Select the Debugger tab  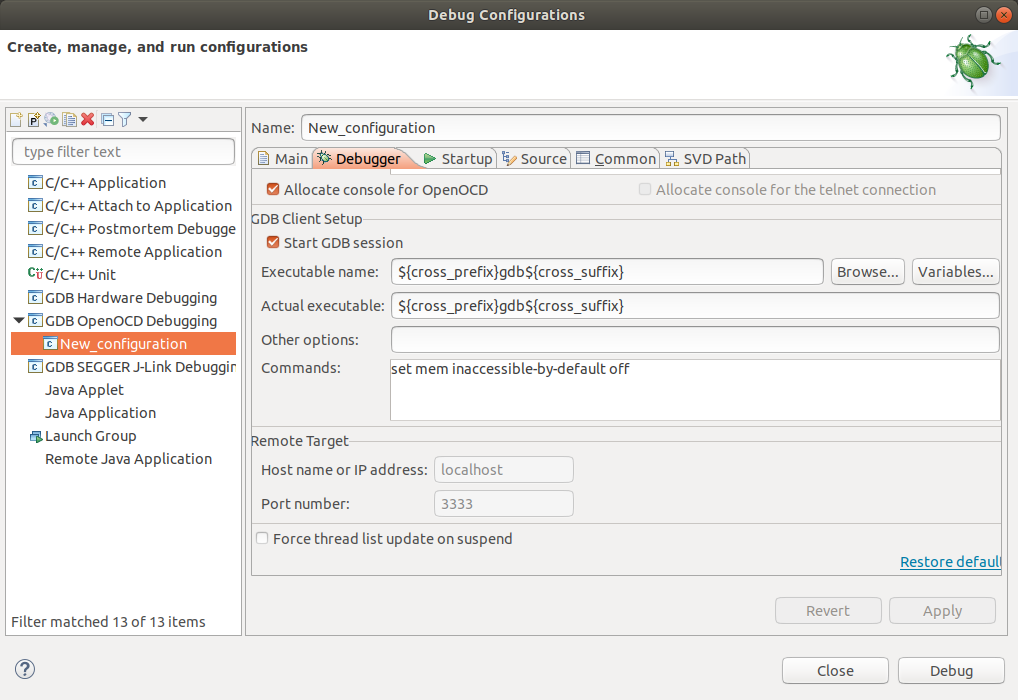[x=360, y=158]
